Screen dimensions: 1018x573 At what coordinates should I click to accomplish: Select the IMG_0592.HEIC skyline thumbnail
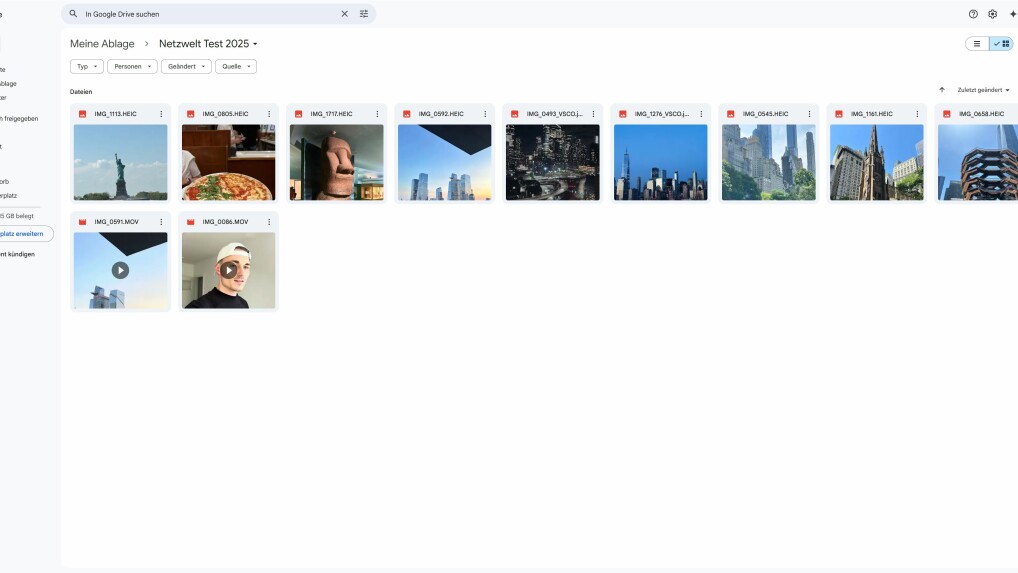coord(445,162)
